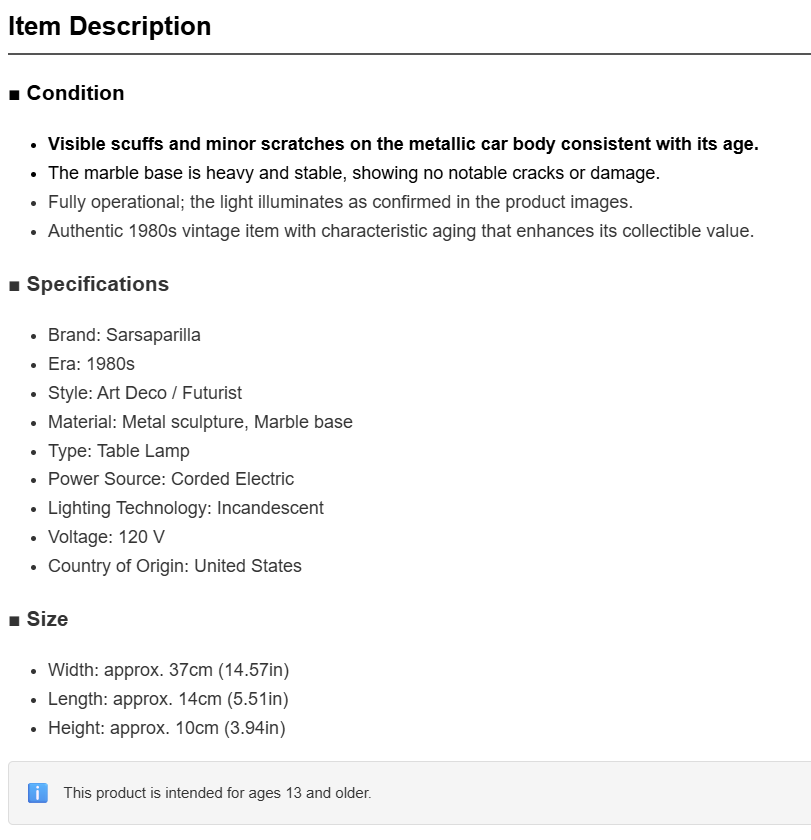Viewport: 811px width, 840px height.
Task: Click the ages 13 and older notice
Action: (x=217, y=793)
